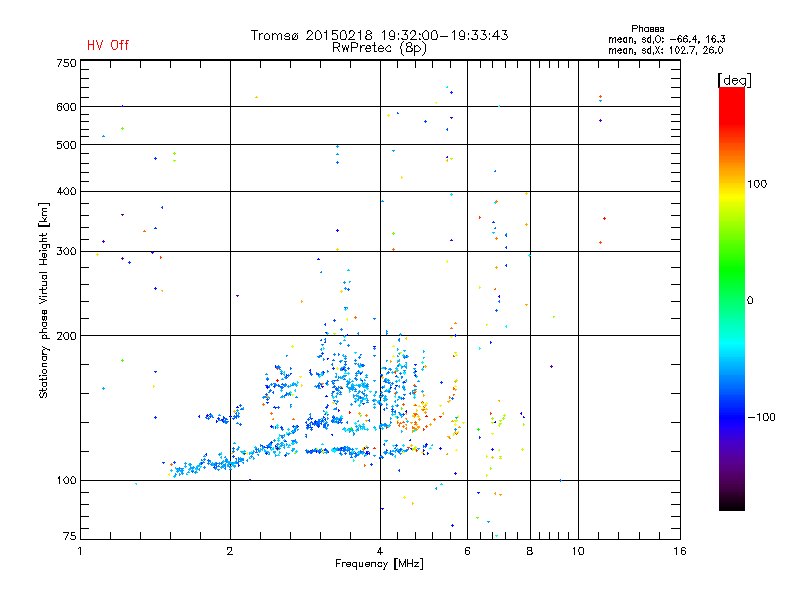This screenshot has height=600, width=800.
Task: Click the y-axis '100' tick label
Action: pyautogui.click(x=66, y=480)
